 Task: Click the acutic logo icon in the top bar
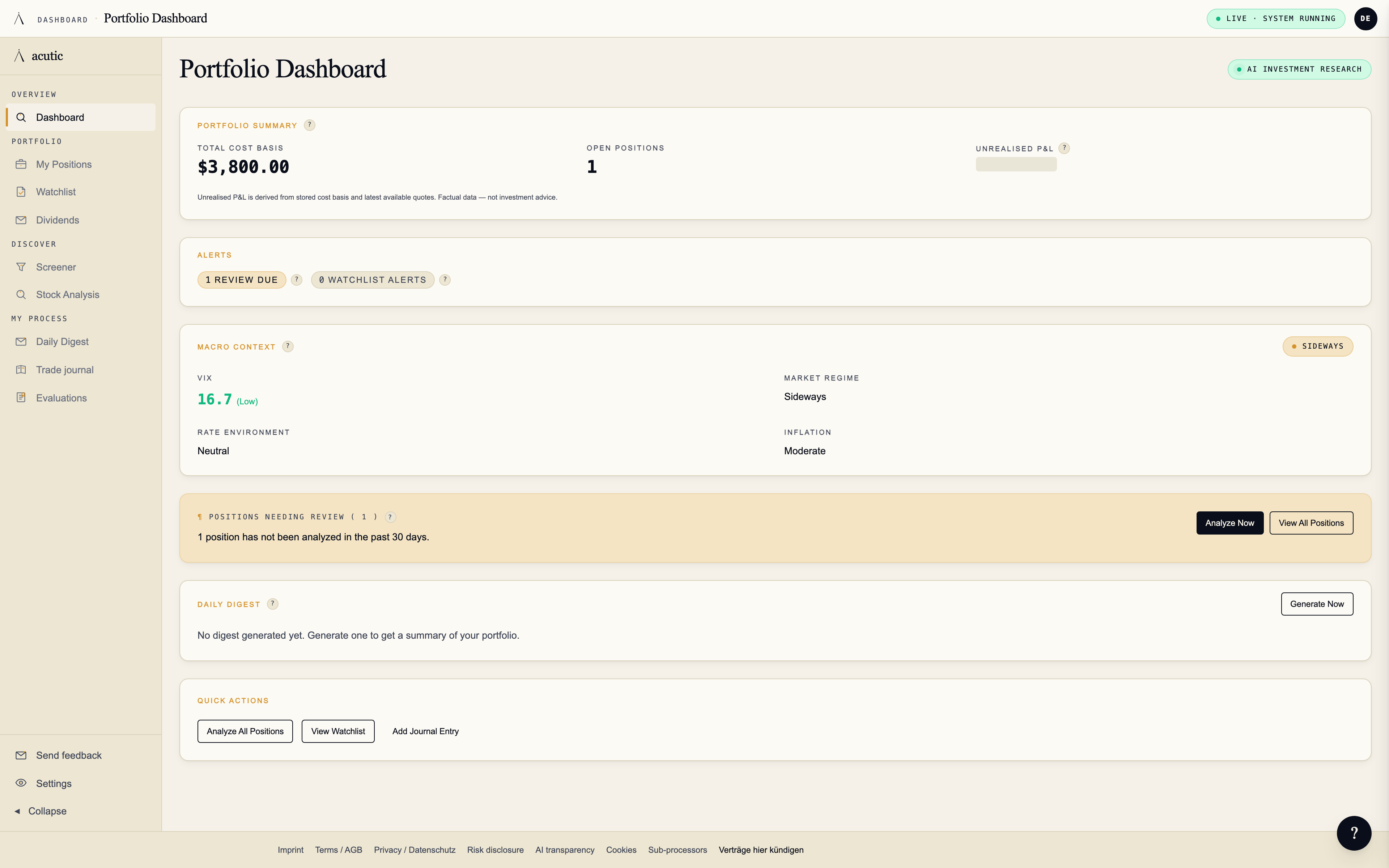[19, 18]
